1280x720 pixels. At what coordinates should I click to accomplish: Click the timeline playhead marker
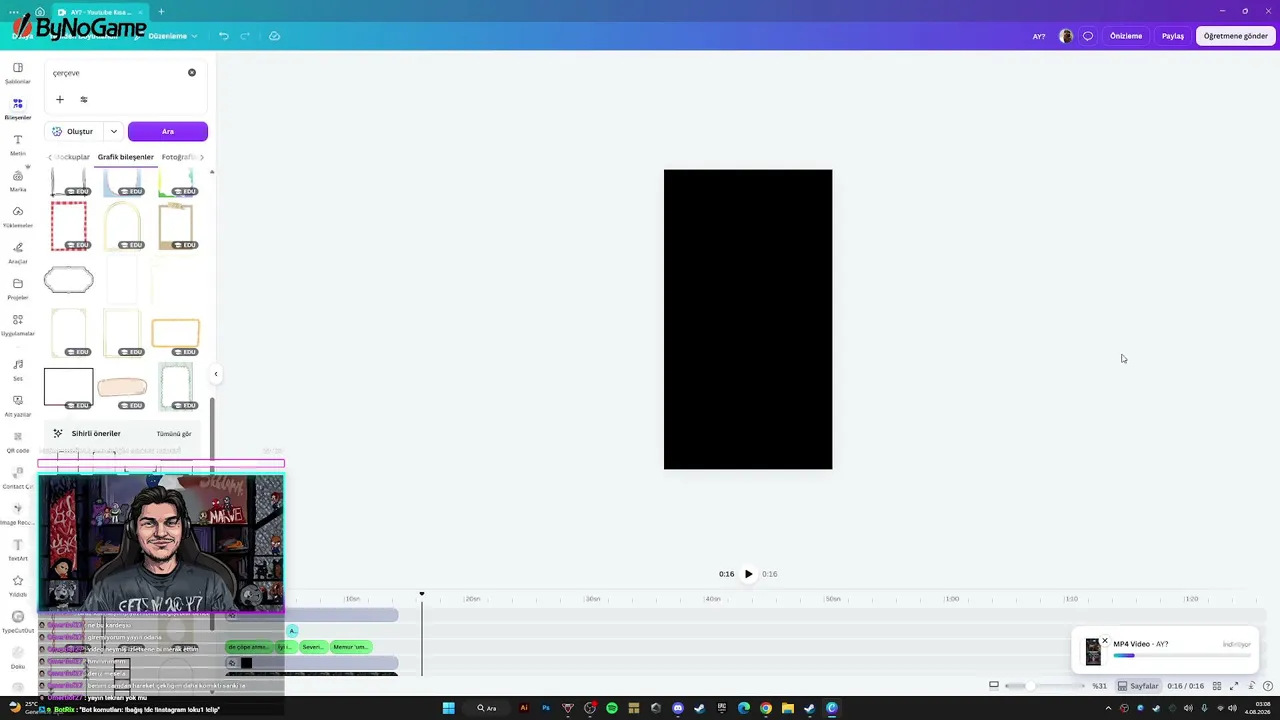421,595
